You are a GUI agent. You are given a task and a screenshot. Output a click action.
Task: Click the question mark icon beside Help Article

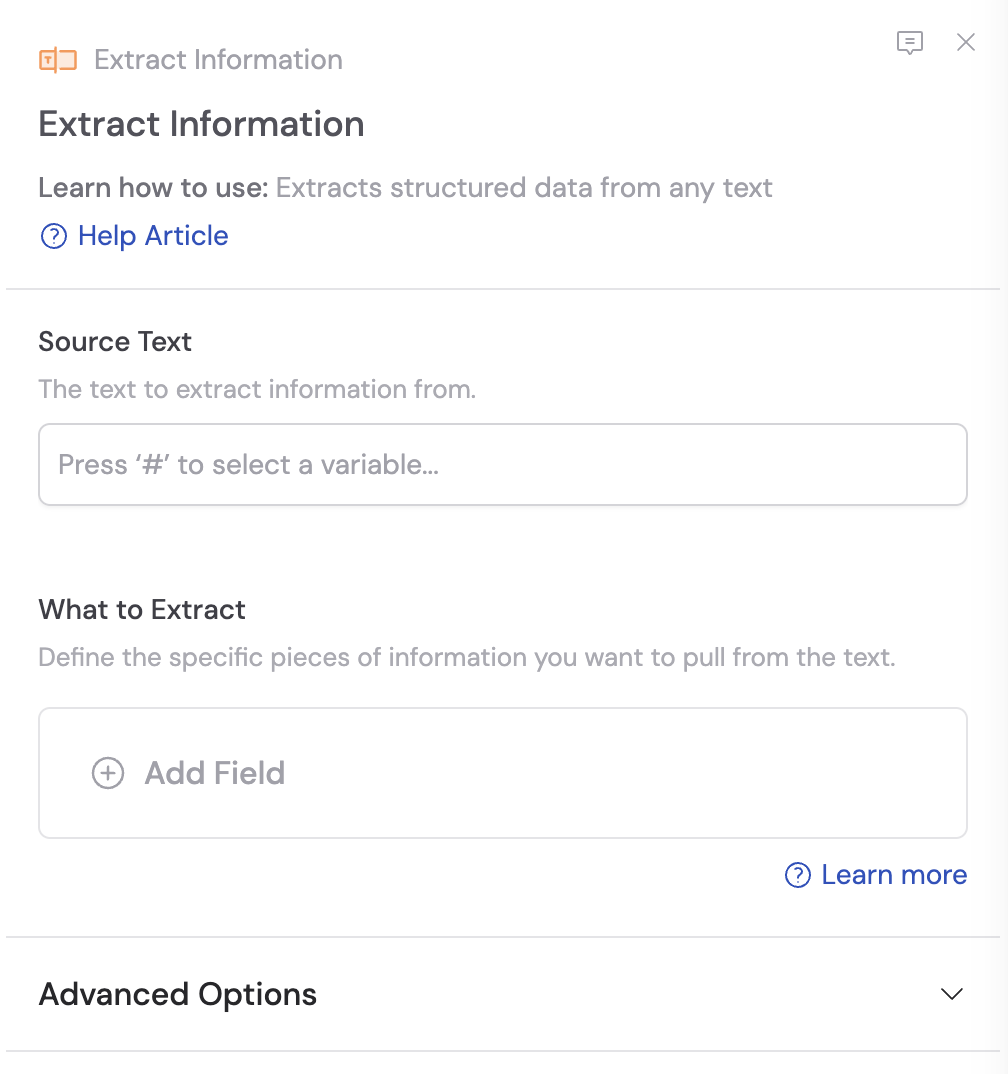[52, 236]
